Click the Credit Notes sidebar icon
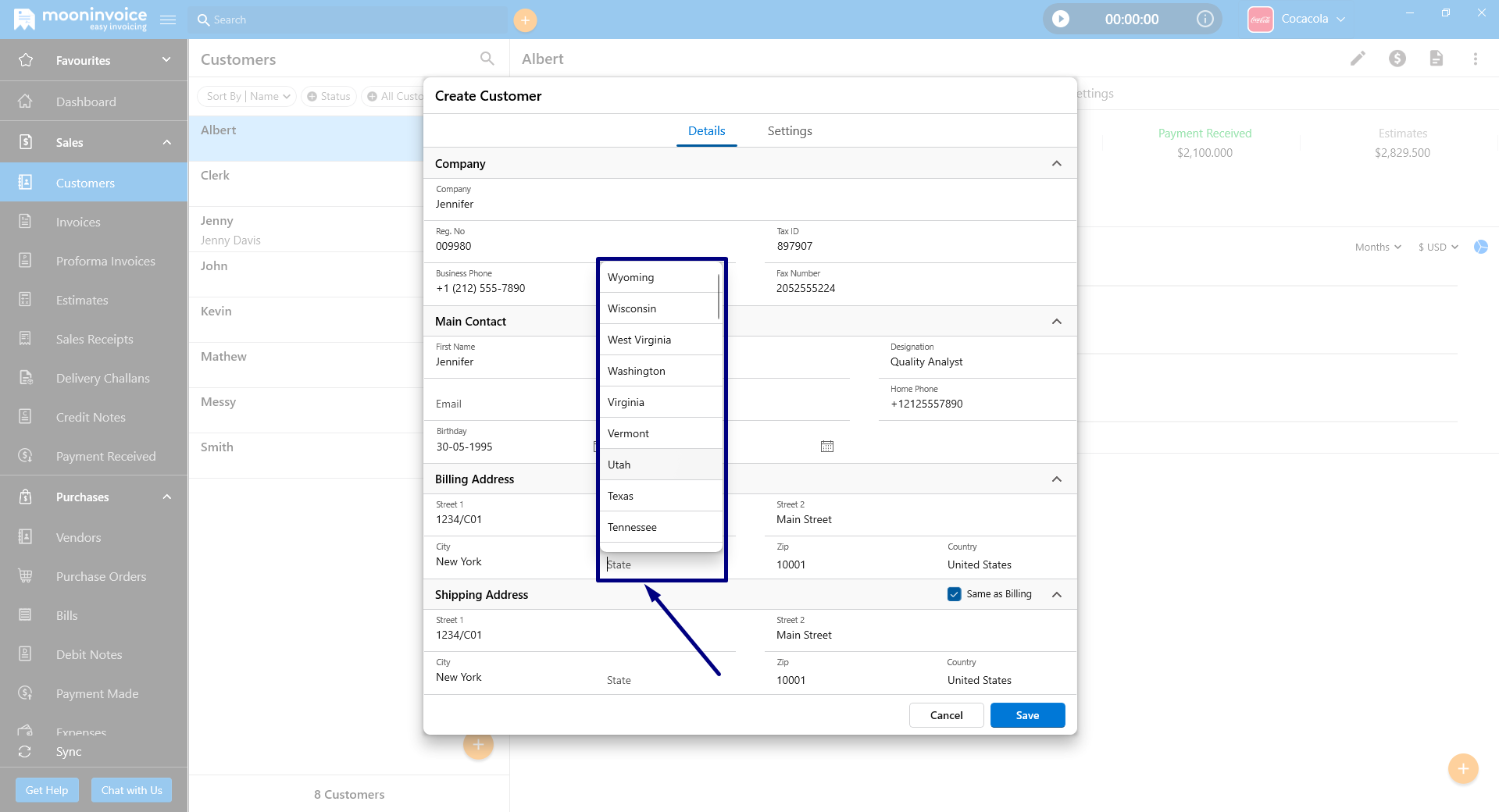The height and width of the screenshot is (812, 1499). [25, 417]
